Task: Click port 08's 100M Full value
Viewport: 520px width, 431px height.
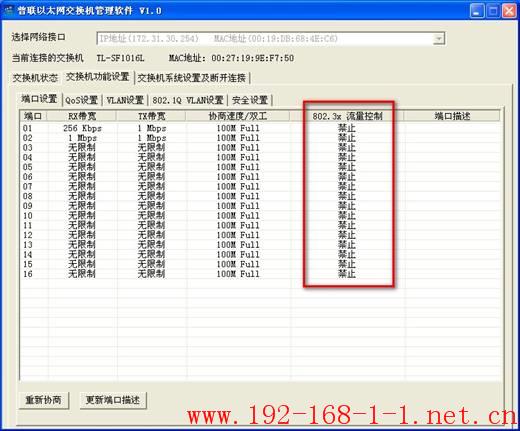Action: point(238,196)
